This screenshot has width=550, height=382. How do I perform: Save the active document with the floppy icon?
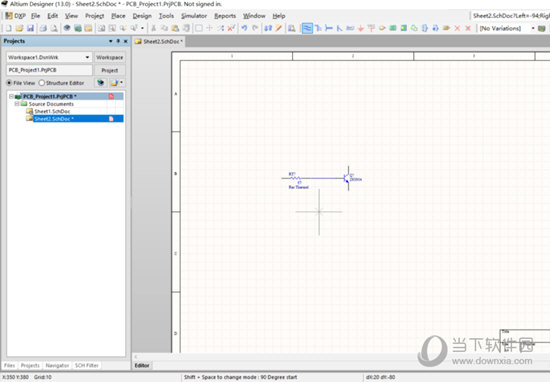30,28
